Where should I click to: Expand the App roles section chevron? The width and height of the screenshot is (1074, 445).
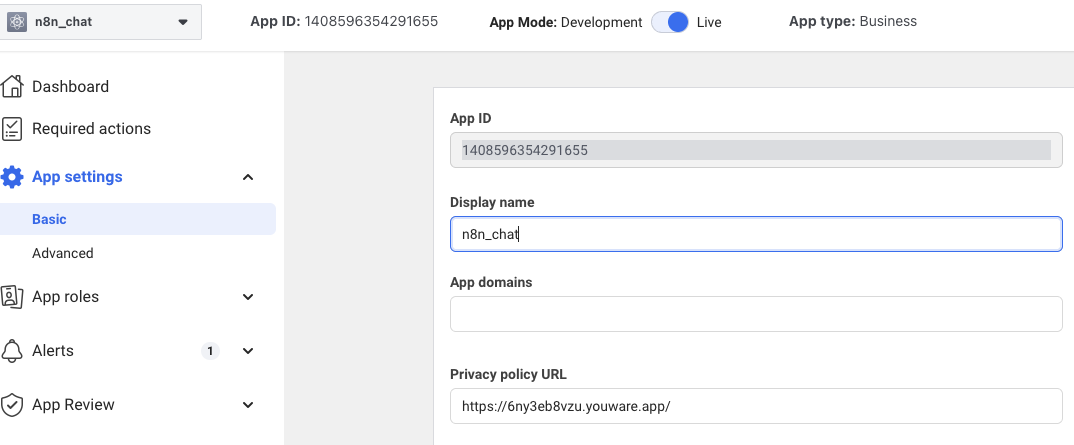pos(248,297)
